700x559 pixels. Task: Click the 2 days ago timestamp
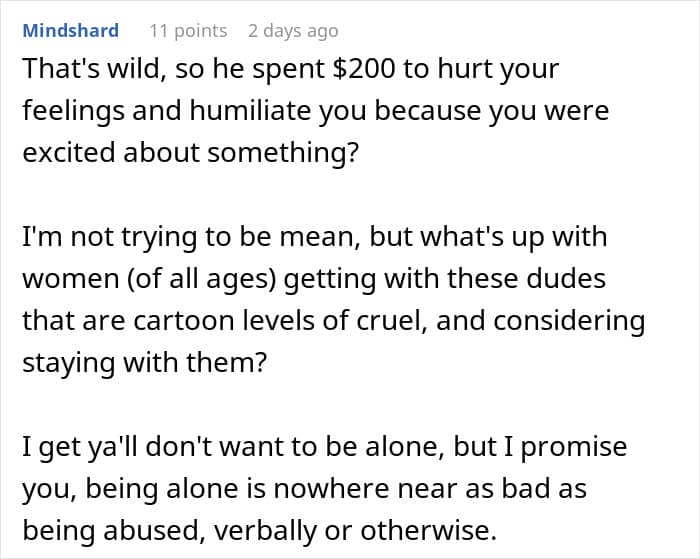pyautogui.click(x=293, y=31)
